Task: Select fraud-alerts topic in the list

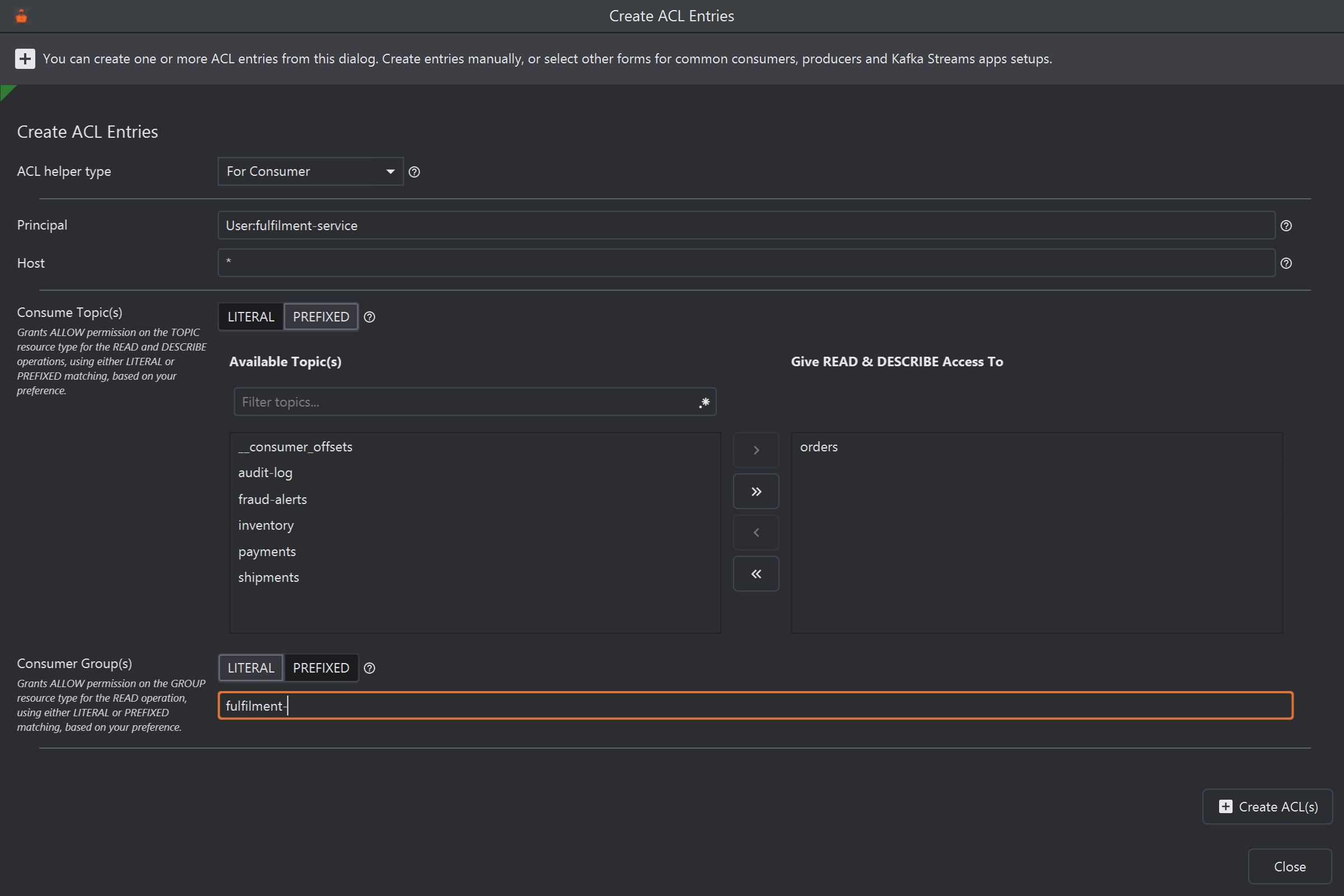Action: [475, 500]
